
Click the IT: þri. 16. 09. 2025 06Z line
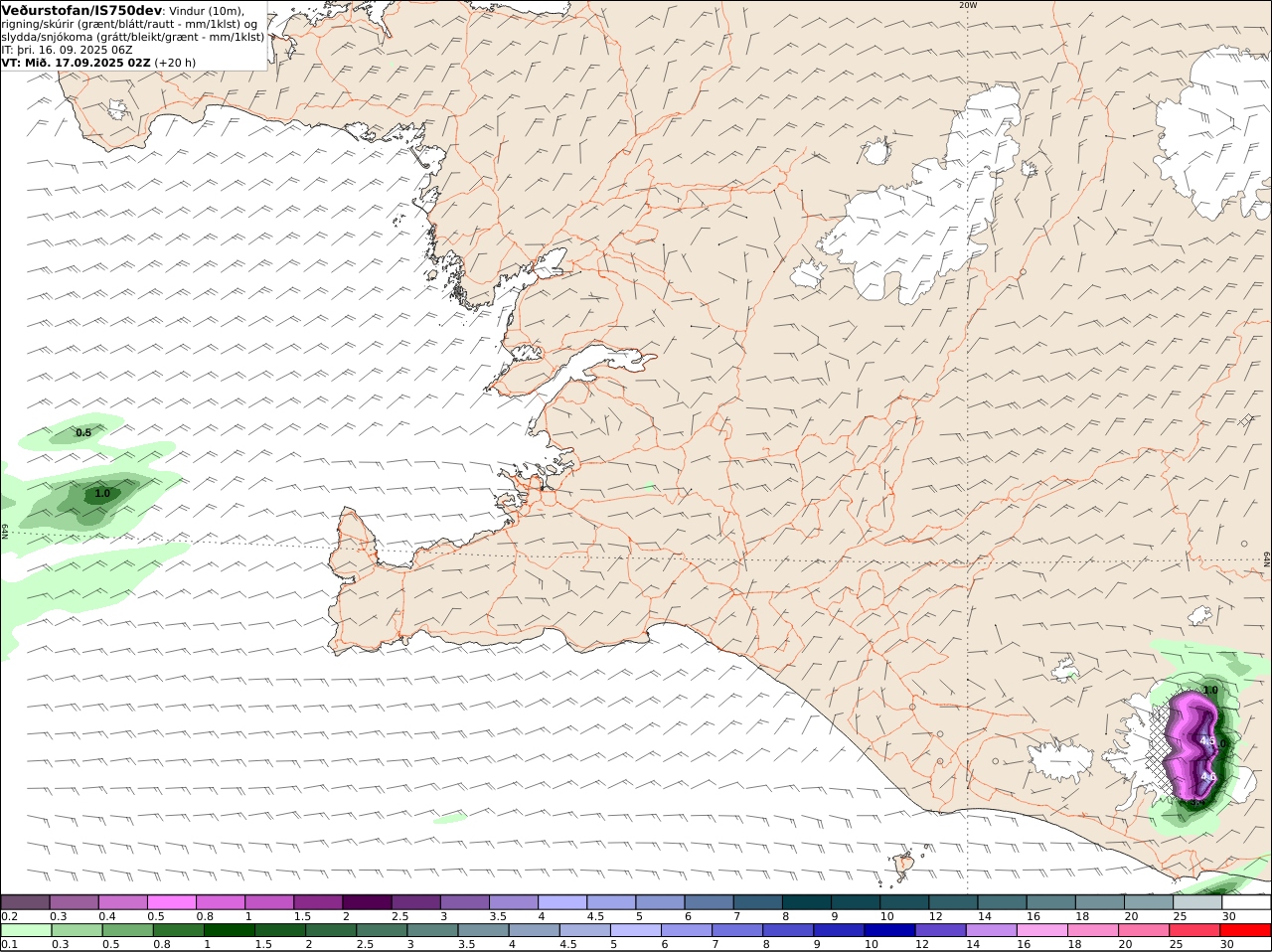[67, 50]
